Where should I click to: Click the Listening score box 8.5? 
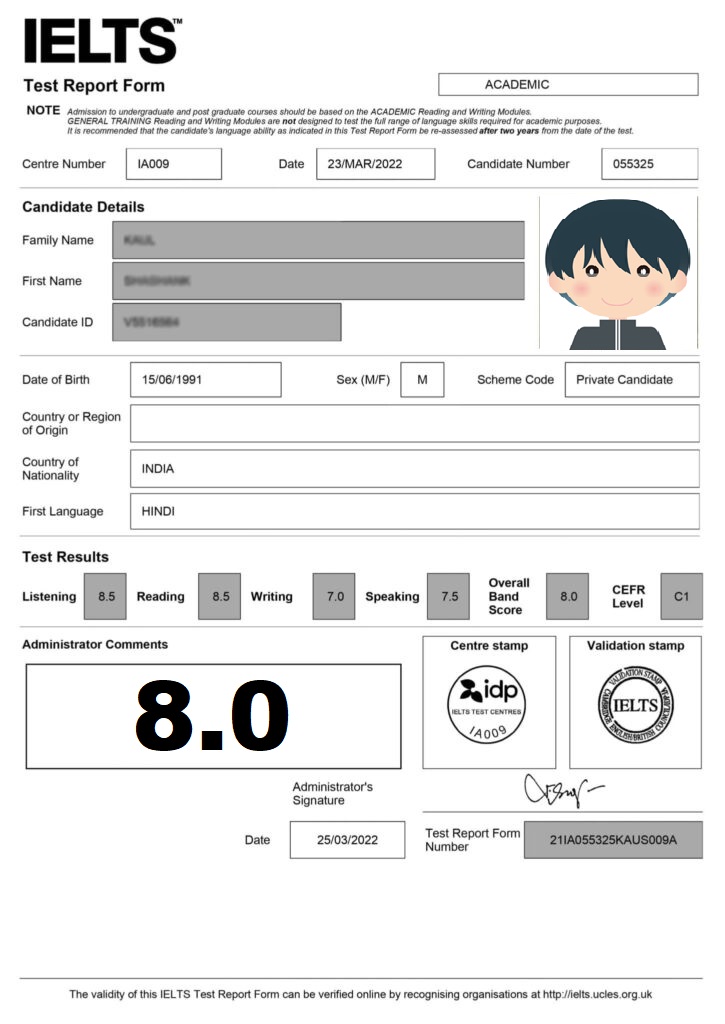pos(105,597)
